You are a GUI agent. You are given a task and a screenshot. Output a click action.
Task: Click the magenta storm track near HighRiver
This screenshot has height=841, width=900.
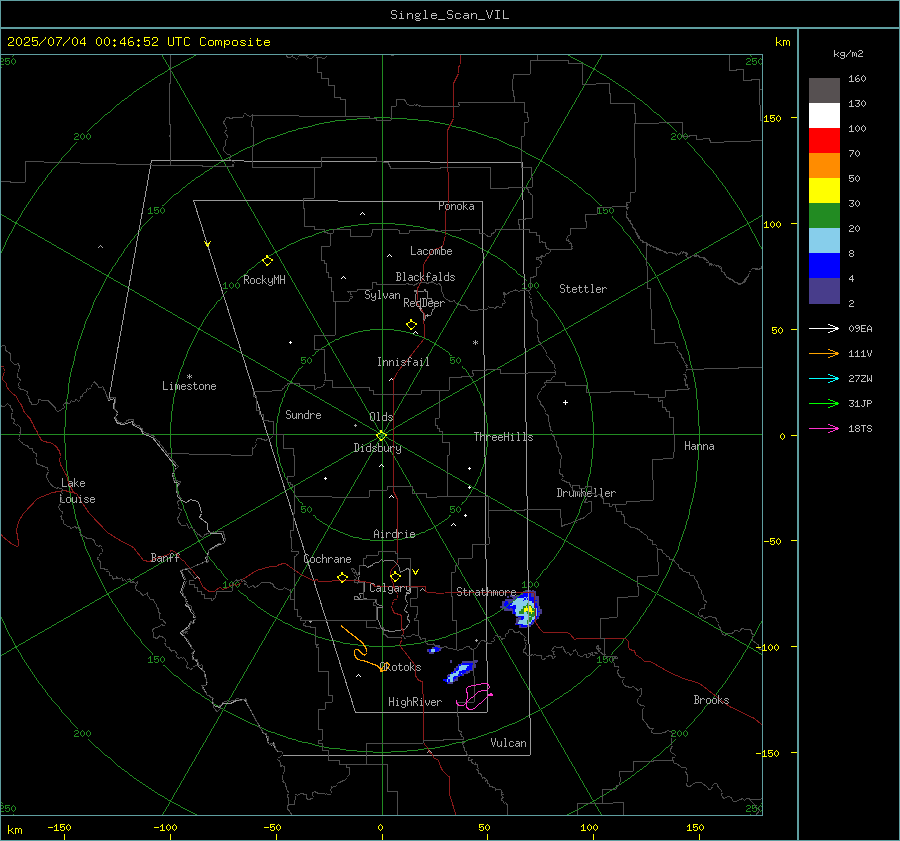click(475, 696)
